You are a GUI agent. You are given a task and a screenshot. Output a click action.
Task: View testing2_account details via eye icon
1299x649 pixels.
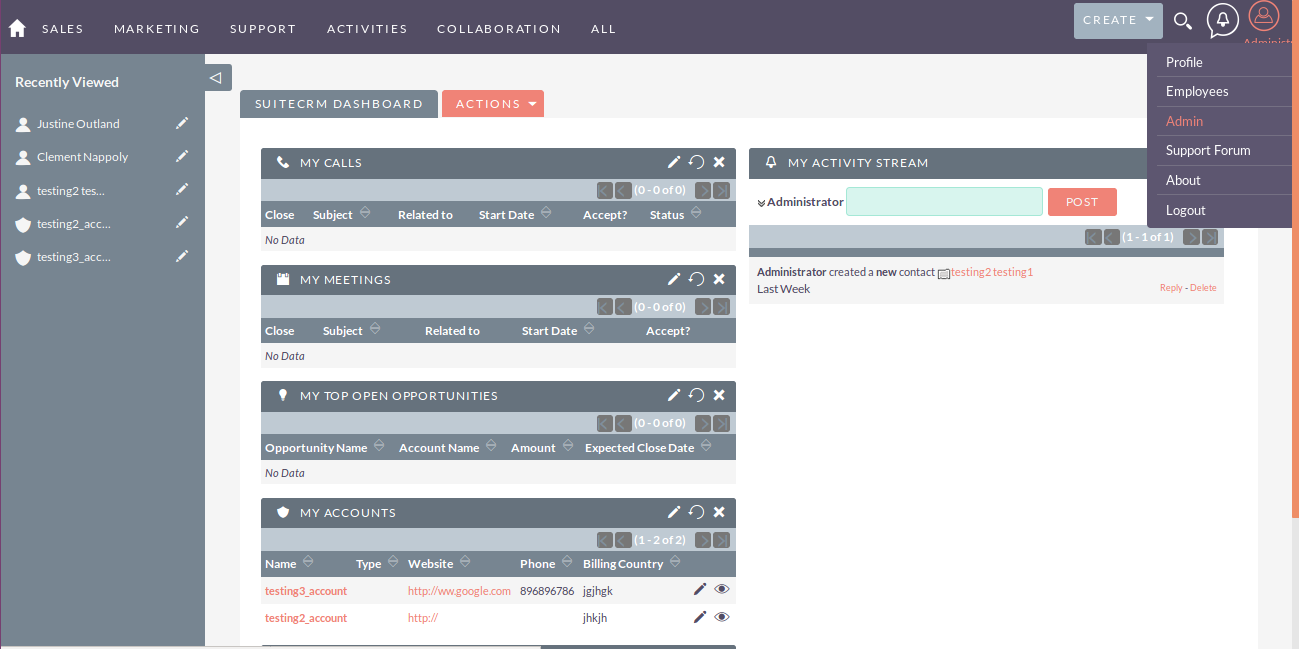click(x=722, y=617)
